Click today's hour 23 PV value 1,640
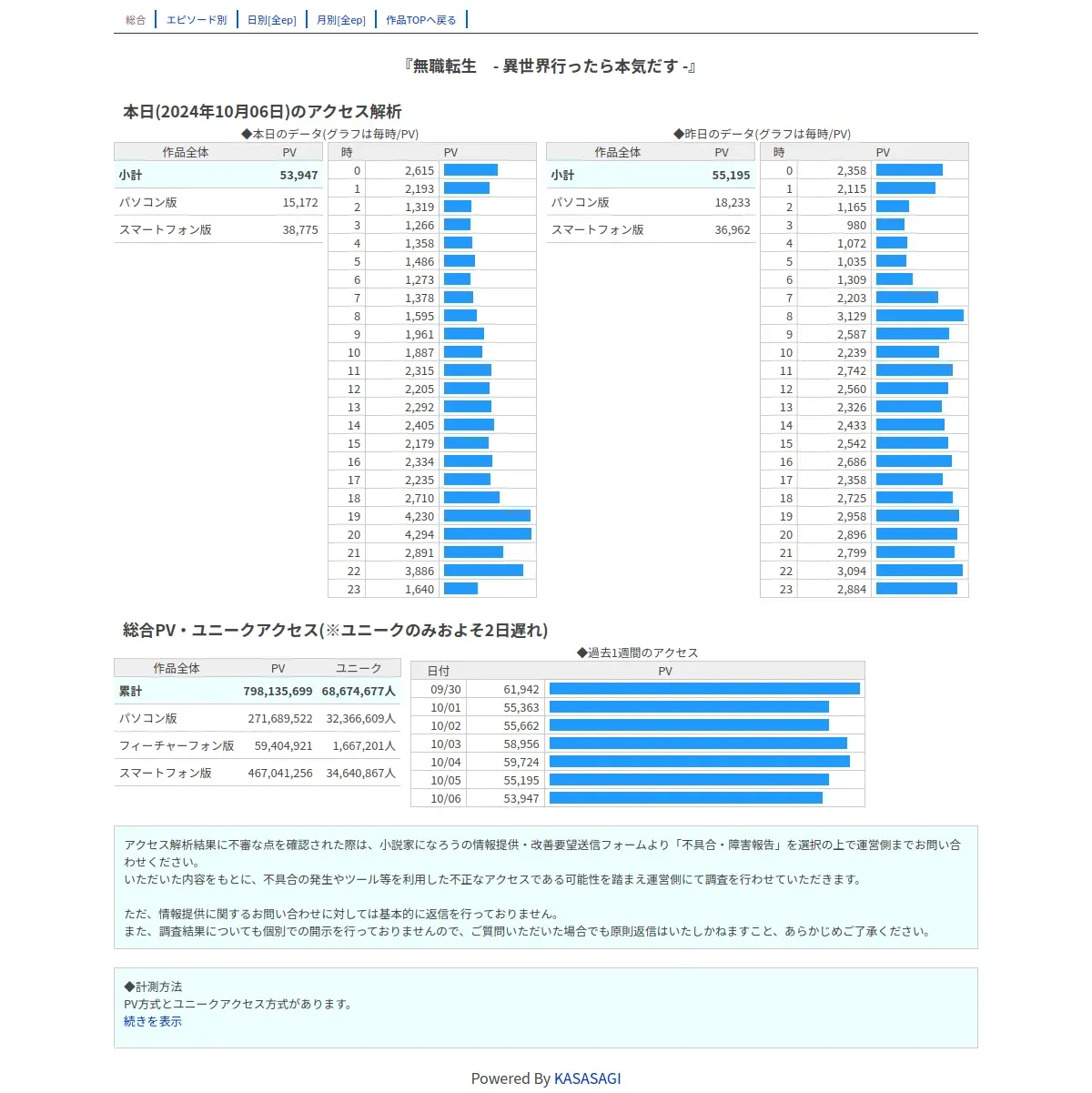The image size is (1092, 1093). [x=420, y=590]
